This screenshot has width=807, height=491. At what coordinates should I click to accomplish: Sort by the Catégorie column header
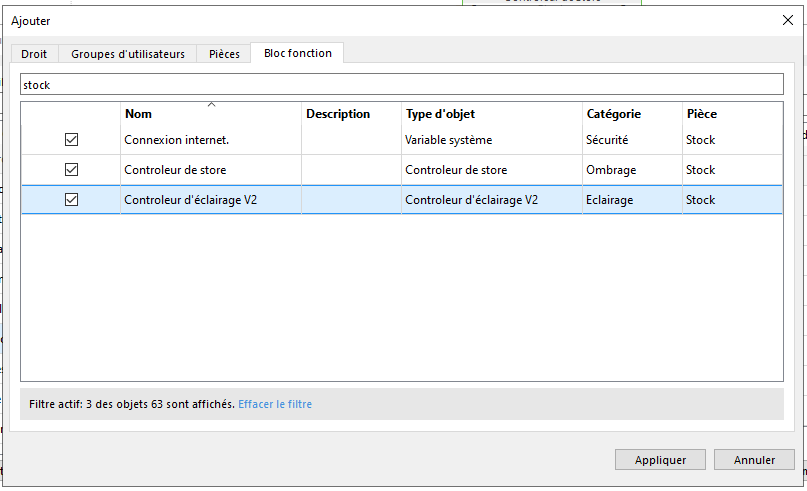pos(613,114)
